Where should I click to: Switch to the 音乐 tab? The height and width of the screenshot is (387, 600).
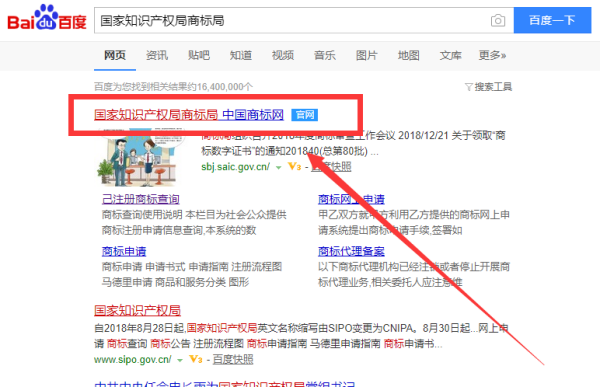pos(324,56)
